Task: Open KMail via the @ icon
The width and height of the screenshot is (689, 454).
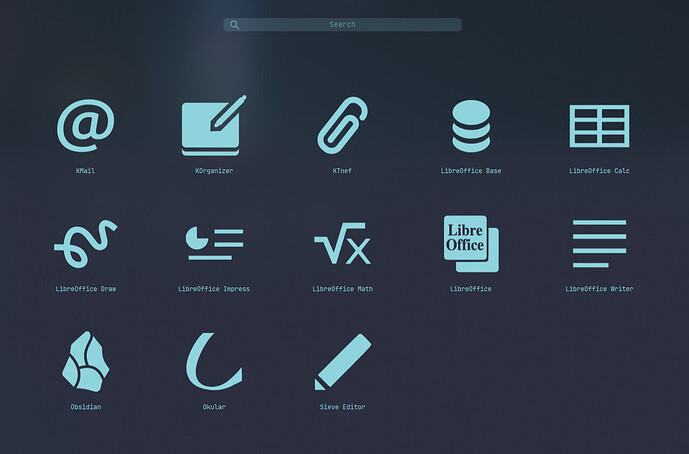Action: click(86, 126)
